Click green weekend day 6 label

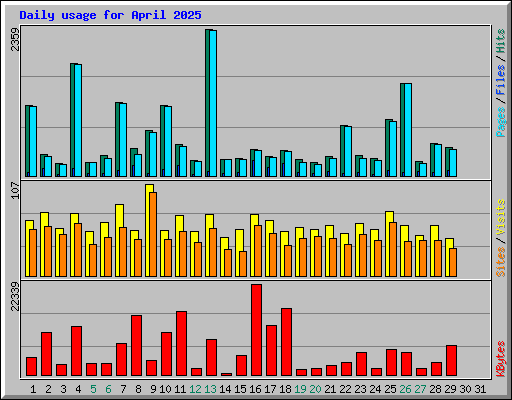(x=108, y=389)
